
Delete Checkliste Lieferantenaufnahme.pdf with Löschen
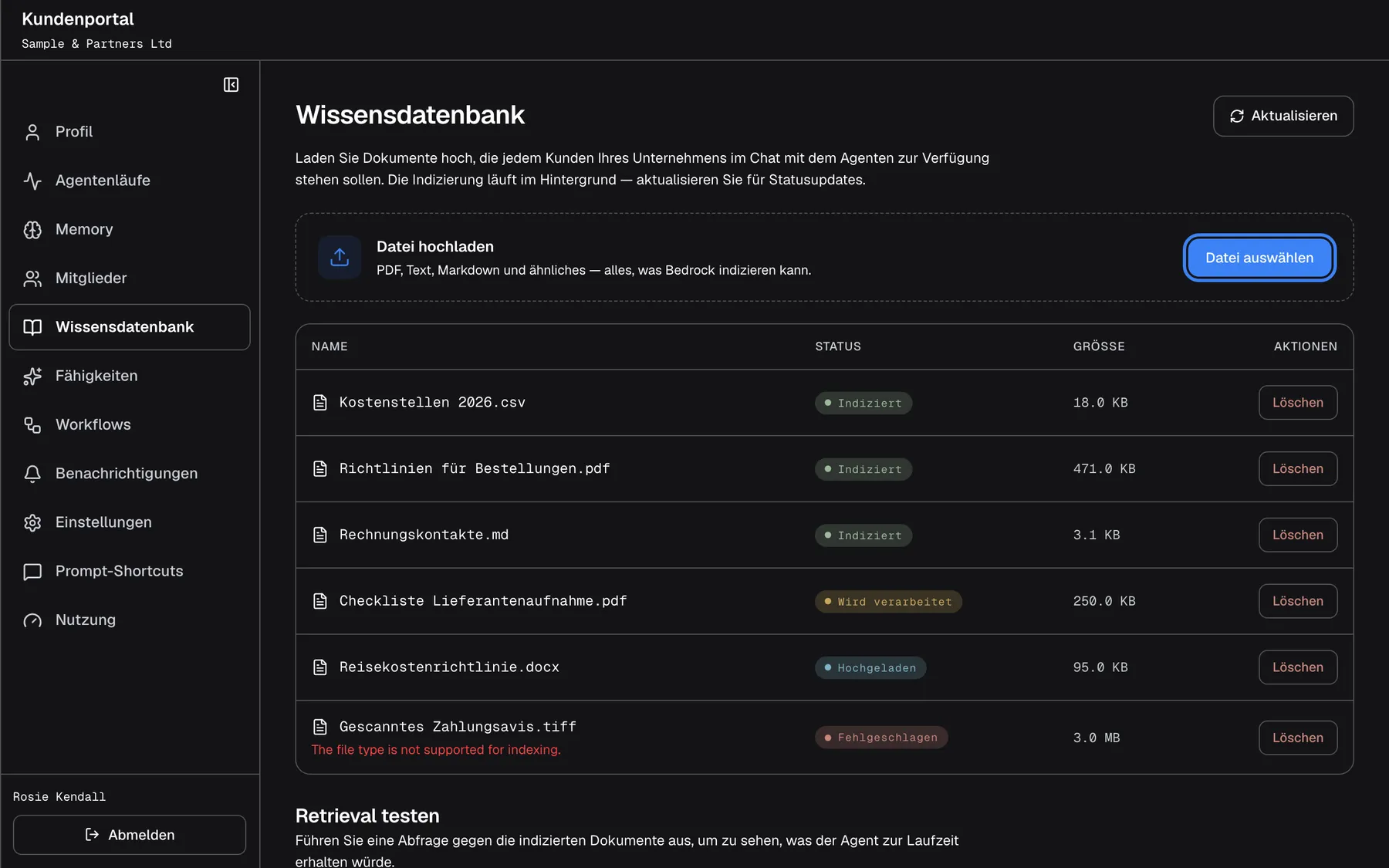(x=1298, y=601)
